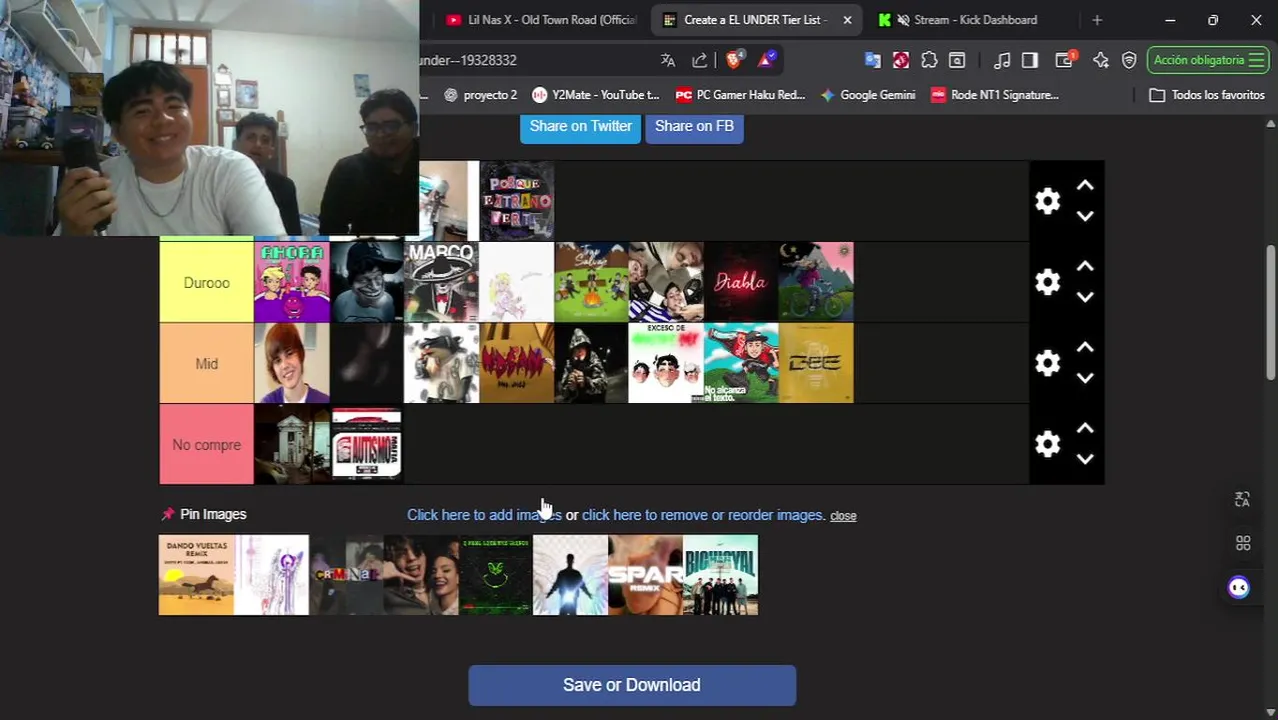Select the pink No compre tier label

pyautogui.click(x=207, y=445)
